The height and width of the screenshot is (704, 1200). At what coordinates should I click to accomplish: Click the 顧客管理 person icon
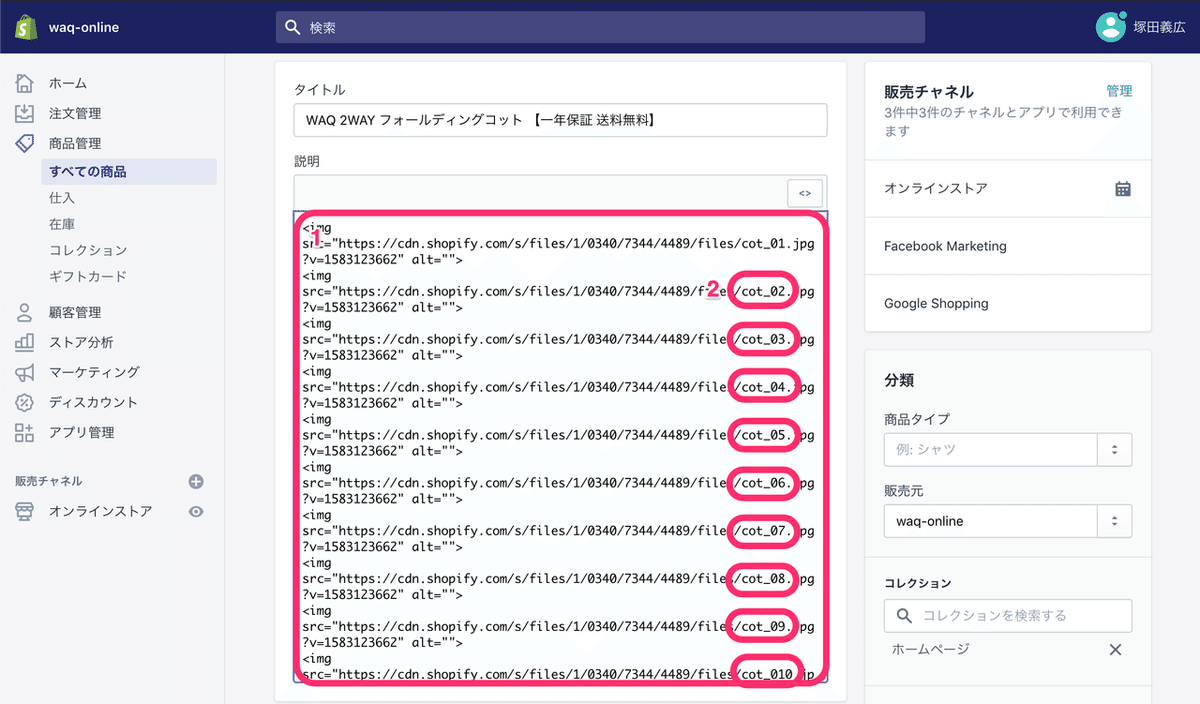click(x=25, y=312)
